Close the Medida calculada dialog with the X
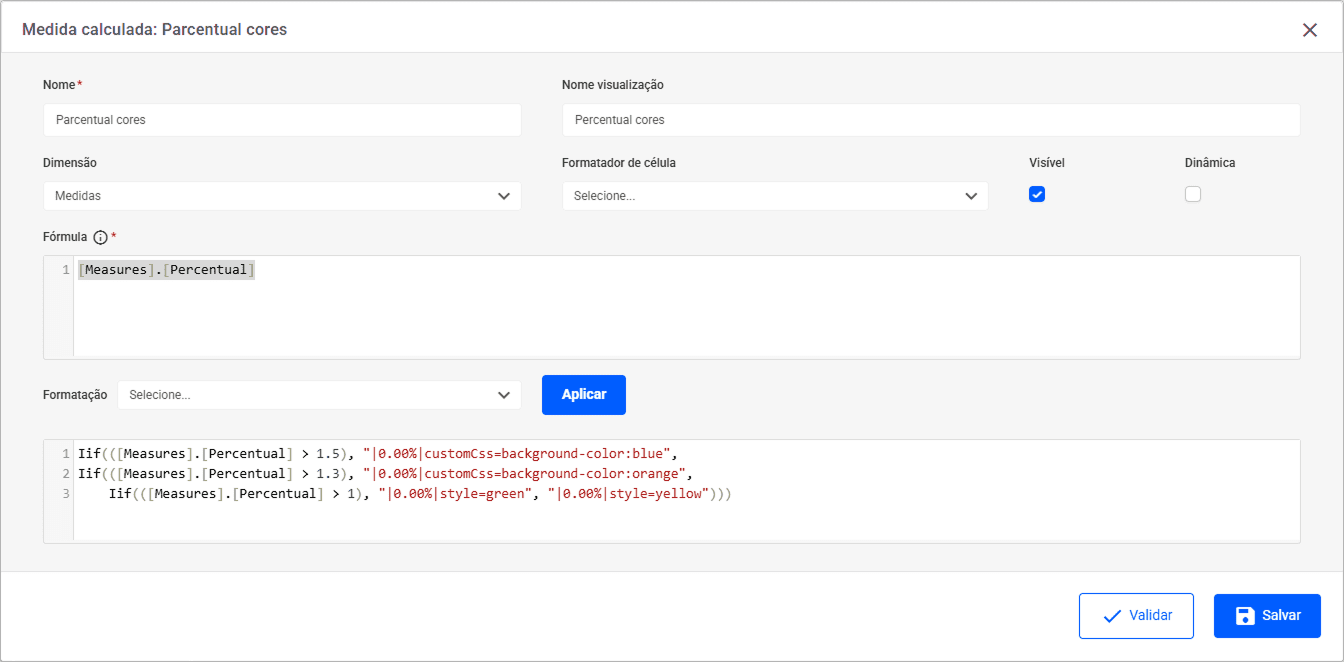The width and height of the screenshot is (1344, 662). pyautogui.click(x=1310, y=30)
